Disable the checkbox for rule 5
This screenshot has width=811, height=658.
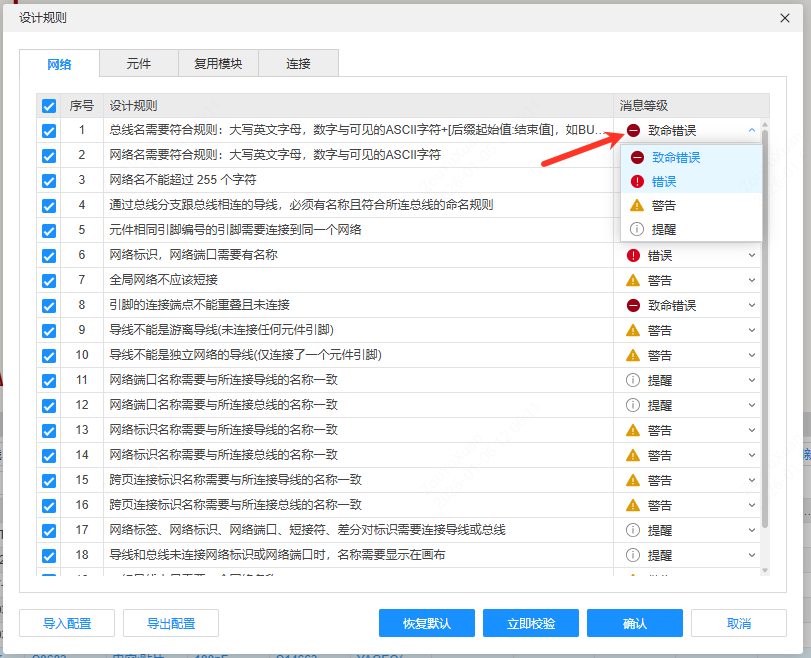[47, 232]
